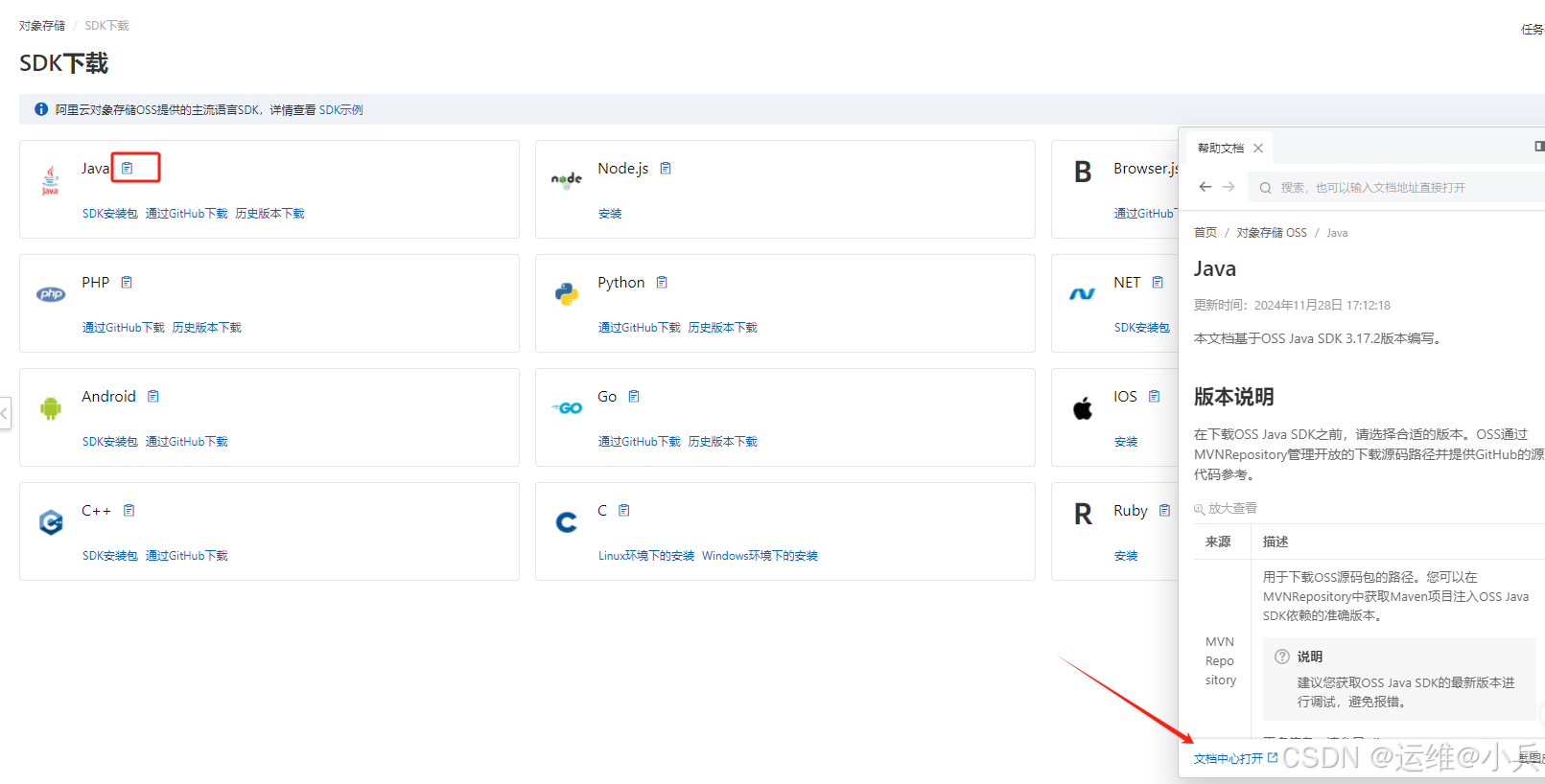
Task: Click the blue info icon in the banner
Action: (41, 109)
